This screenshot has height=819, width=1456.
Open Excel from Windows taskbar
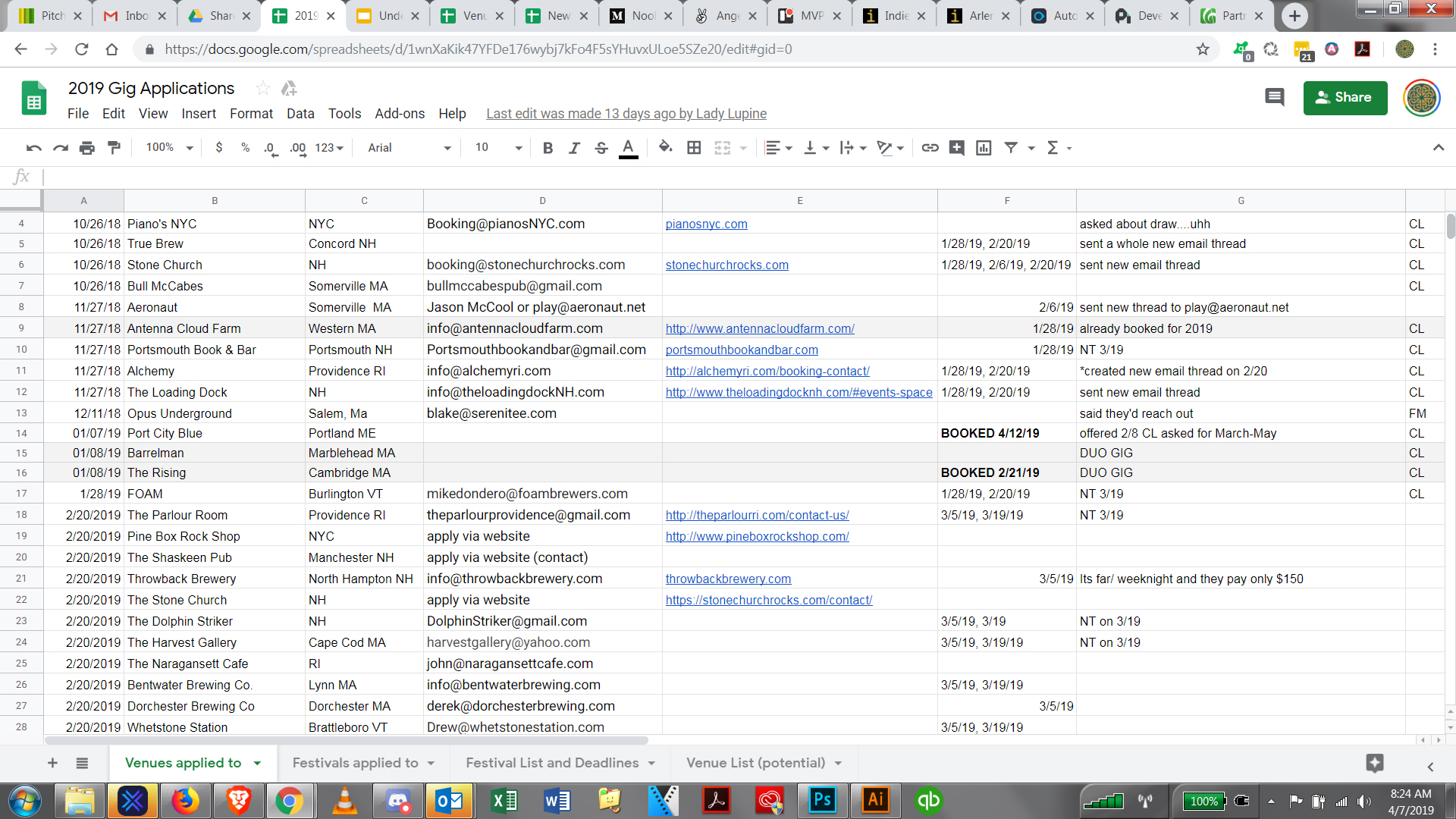coord(504,801)
